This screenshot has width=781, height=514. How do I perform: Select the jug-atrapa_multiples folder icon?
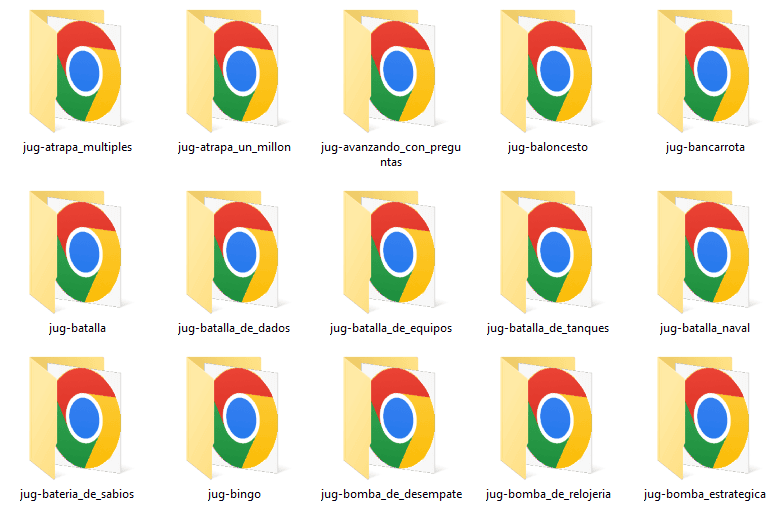pos(77,70)
